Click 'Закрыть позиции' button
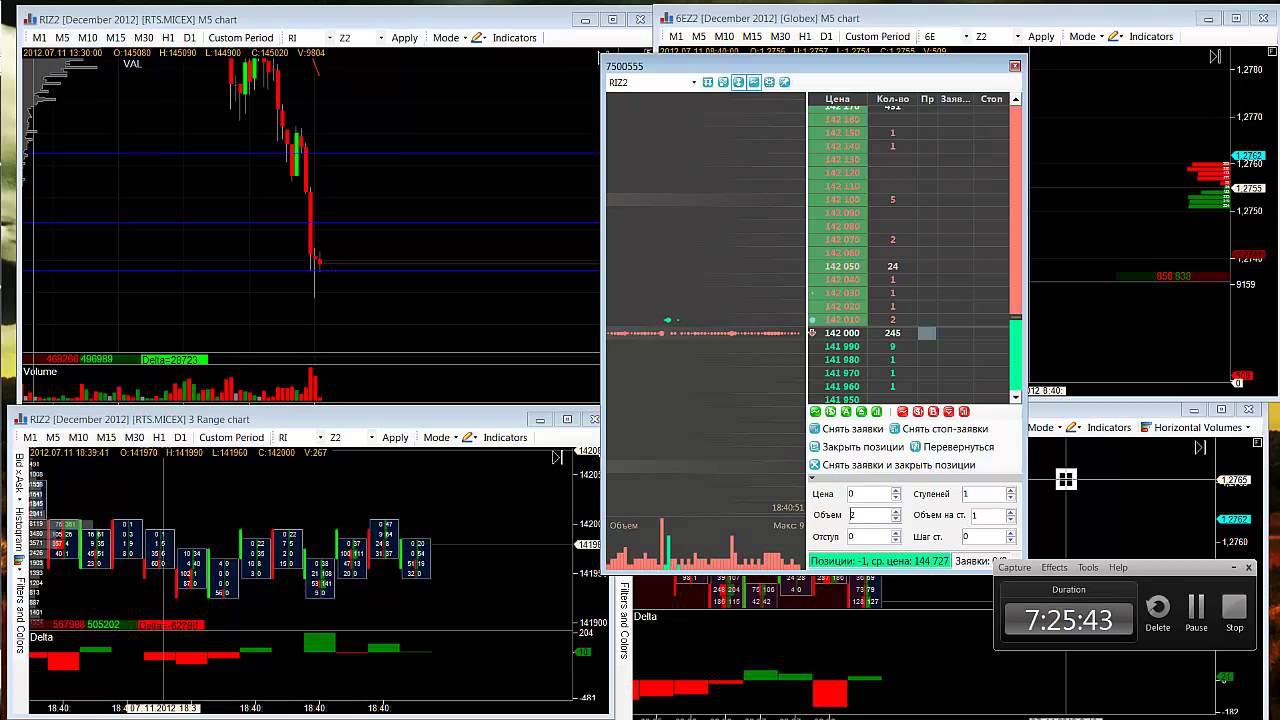Screen dimensions: 1280x720 point(862,447)
